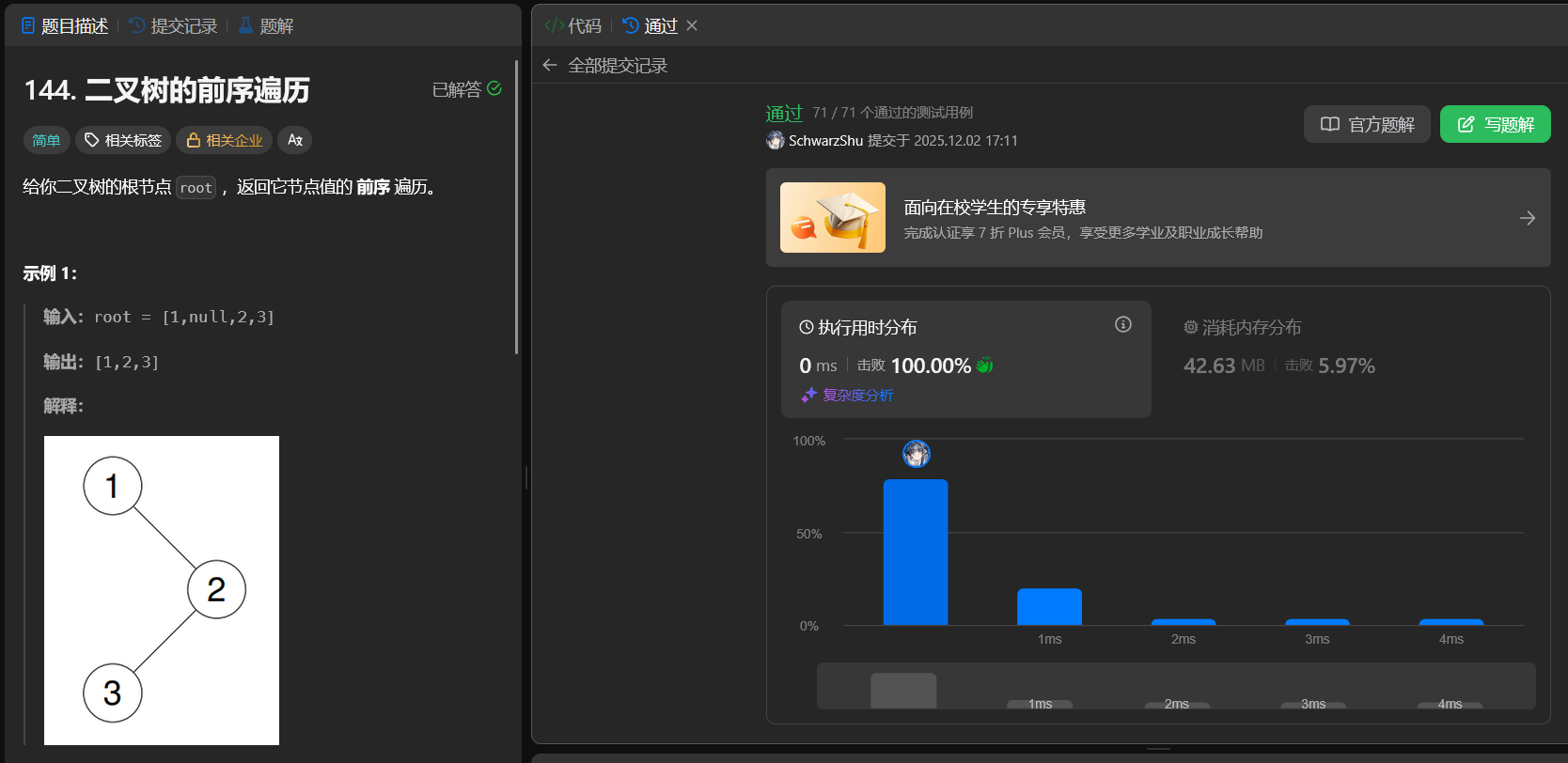
Task: Click the solved green checkmark icon
Action: pos(494,88)
